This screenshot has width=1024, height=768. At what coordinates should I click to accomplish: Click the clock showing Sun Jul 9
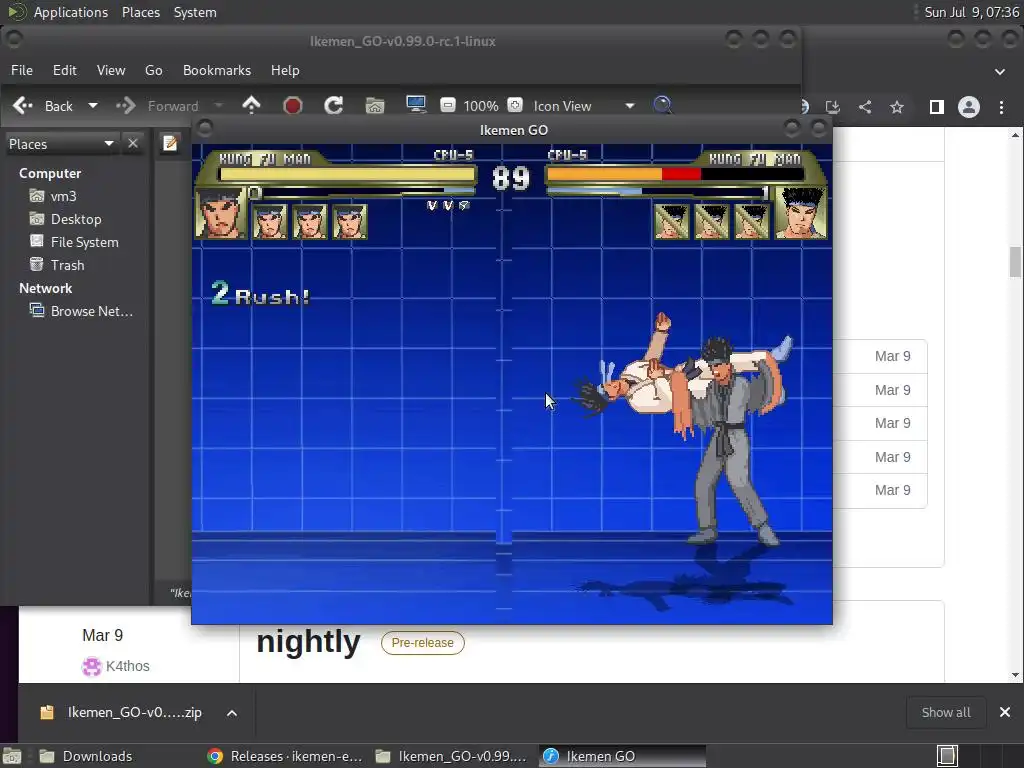[971, 12]
